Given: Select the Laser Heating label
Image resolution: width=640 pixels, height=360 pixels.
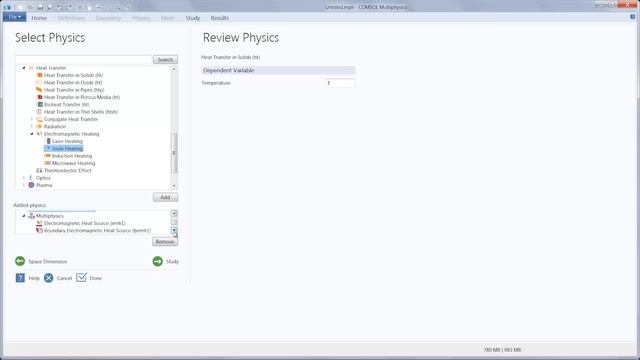Looking at the screenshot, I should point(67,141).
